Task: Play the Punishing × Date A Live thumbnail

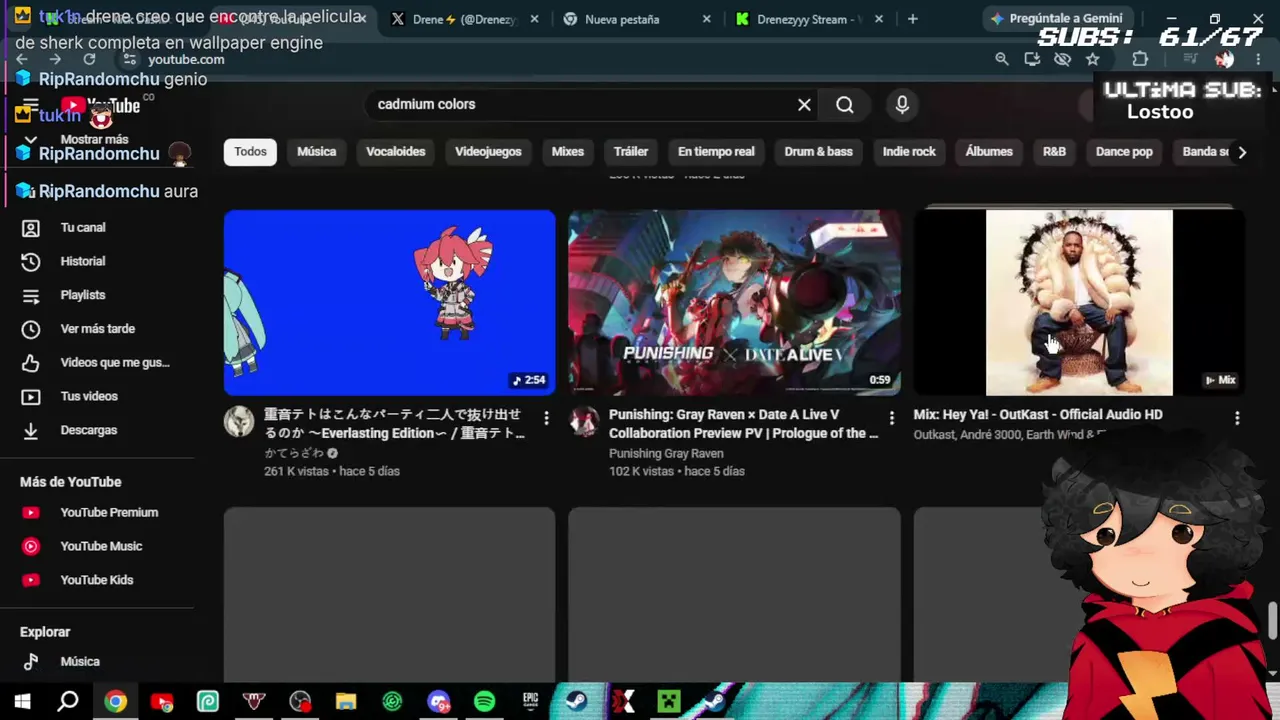Action: coord(735,302)
